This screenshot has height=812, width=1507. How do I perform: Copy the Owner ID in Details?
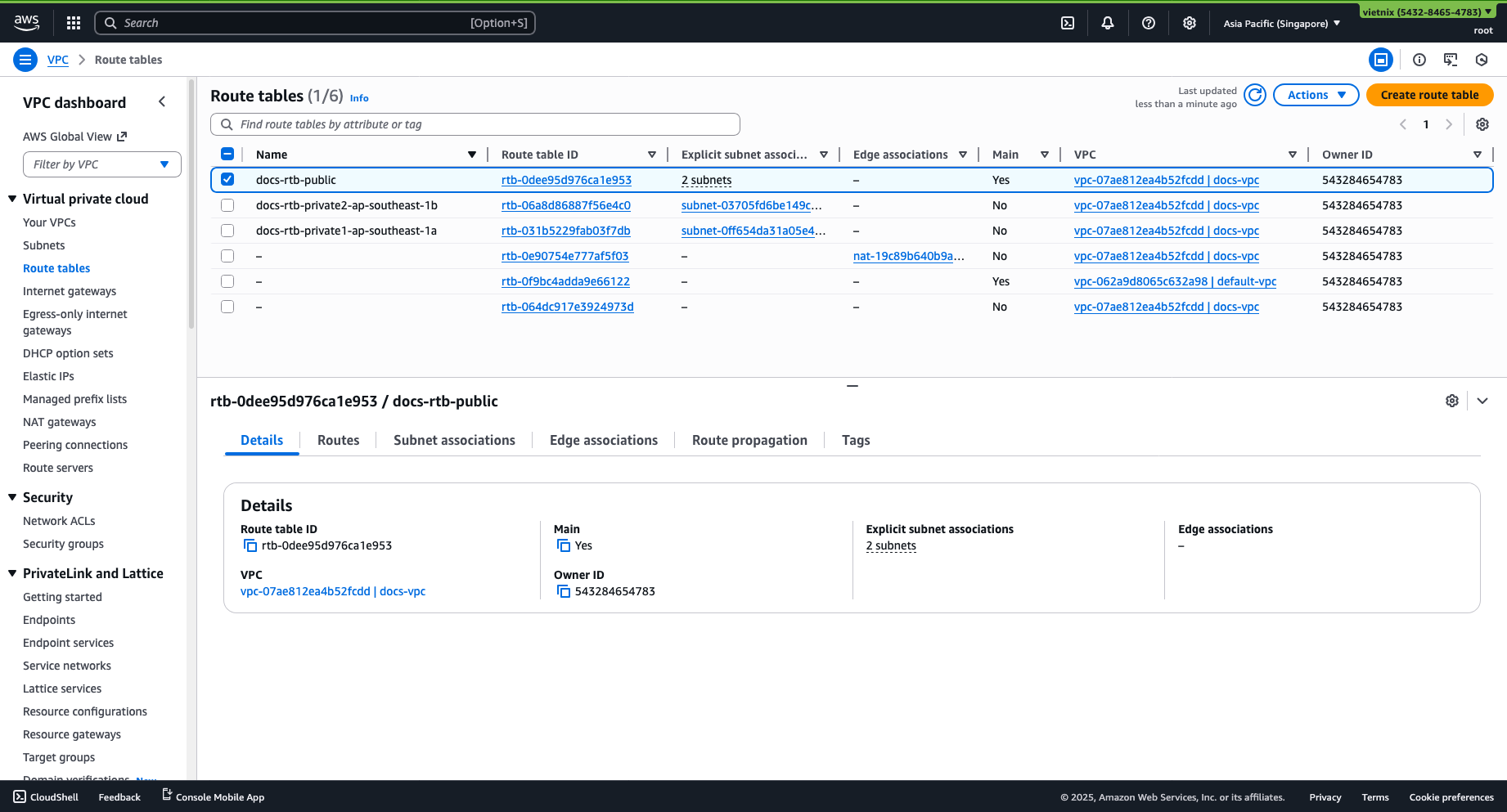coord(564,591)
